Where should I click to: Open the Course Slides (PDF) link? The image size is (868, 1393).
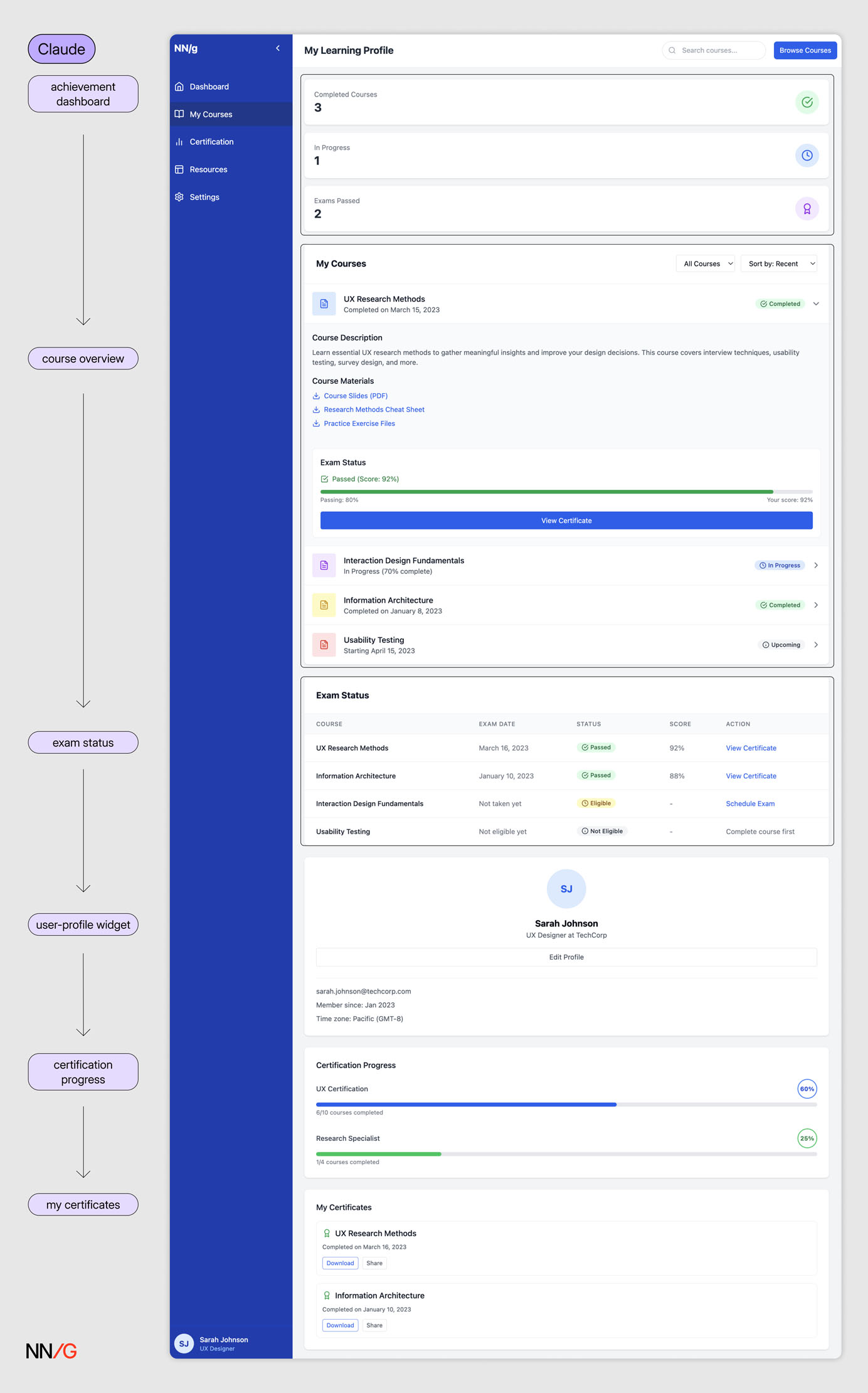click(x=356, y=396)
